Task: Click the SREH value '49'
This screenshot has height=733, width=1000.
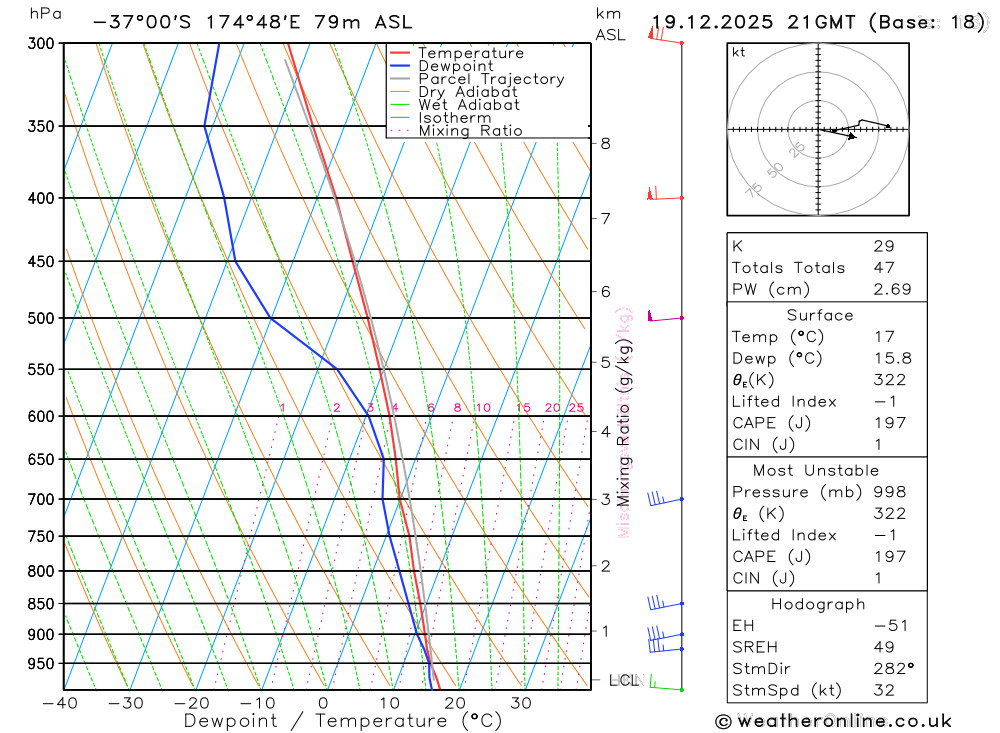Action: [884, 648]
